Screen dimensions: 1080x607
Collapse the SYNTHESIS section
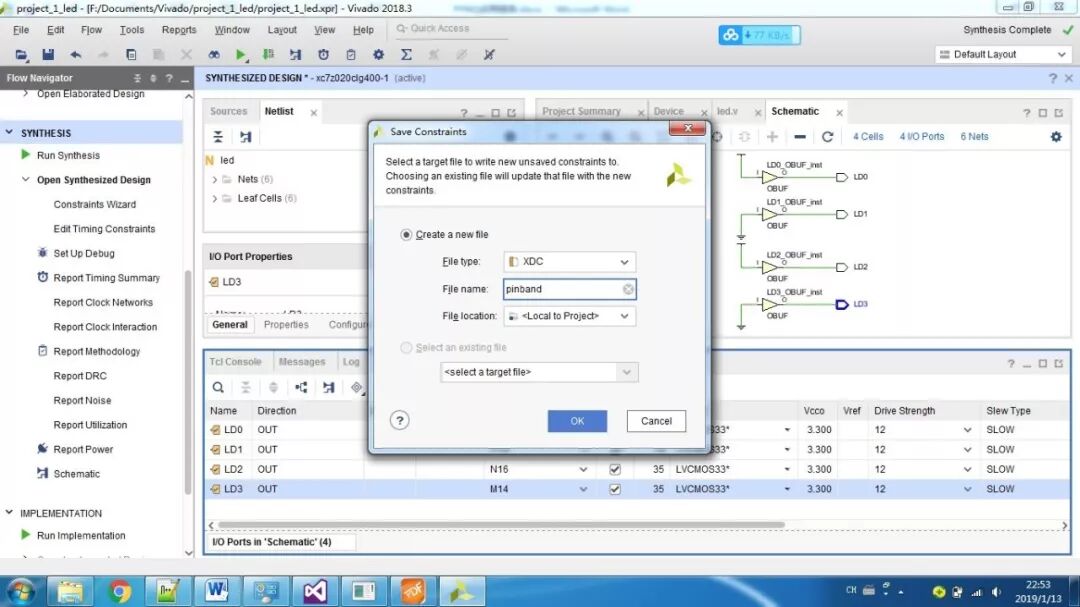click(x=10, y=132)
